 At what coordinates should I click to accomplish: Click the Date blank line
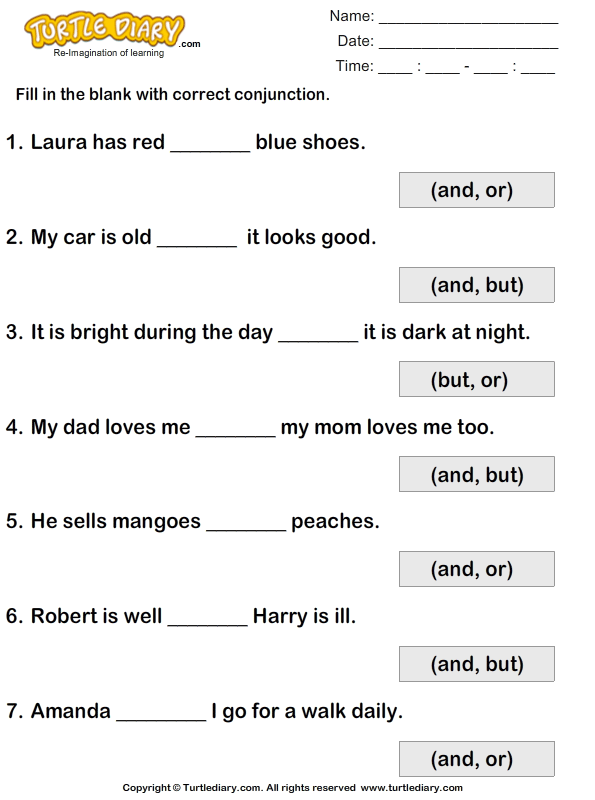[x=468, y=46]
